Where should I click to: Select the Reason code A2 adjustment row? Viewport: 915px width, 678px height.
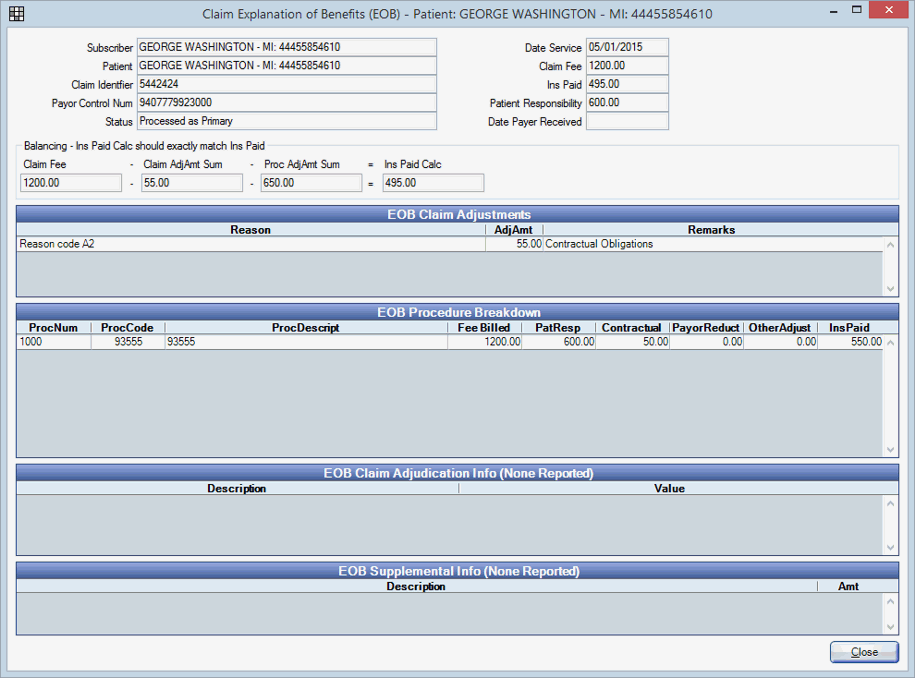click(x=250, y=243)
